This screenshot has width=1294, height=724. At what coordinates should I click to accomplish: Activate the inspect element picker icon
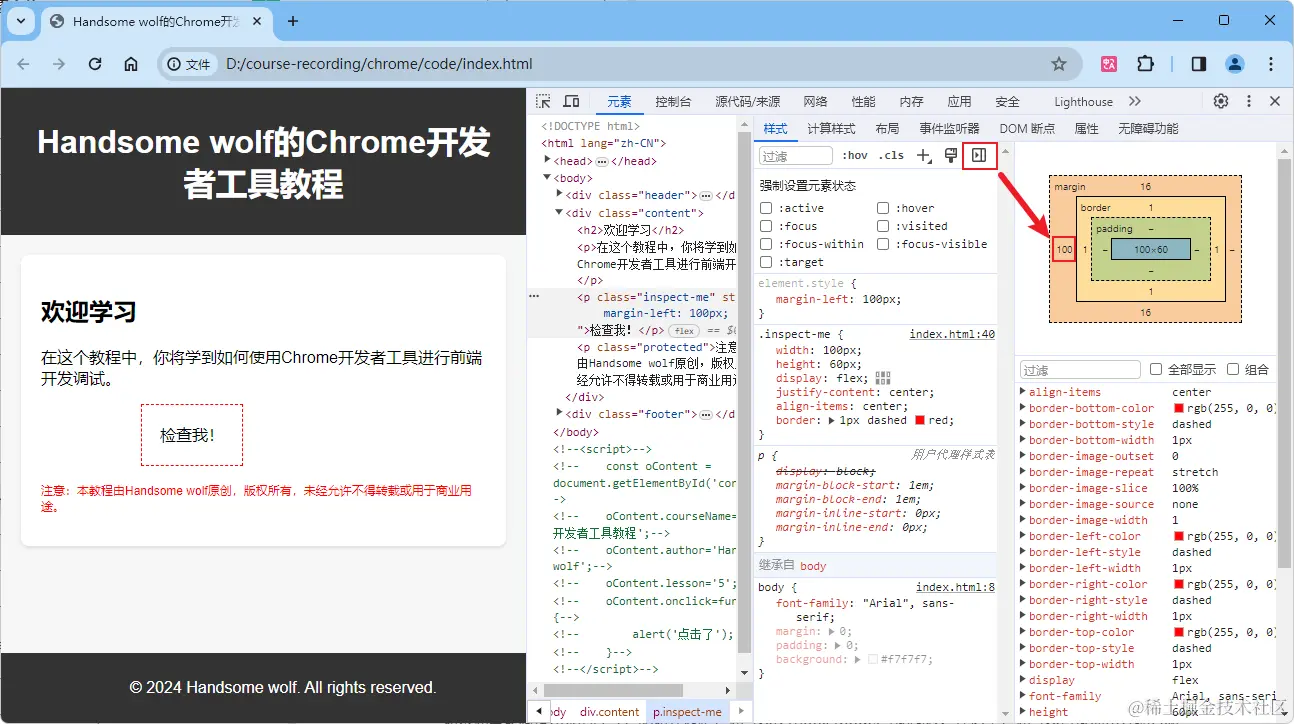coord(543,101)
